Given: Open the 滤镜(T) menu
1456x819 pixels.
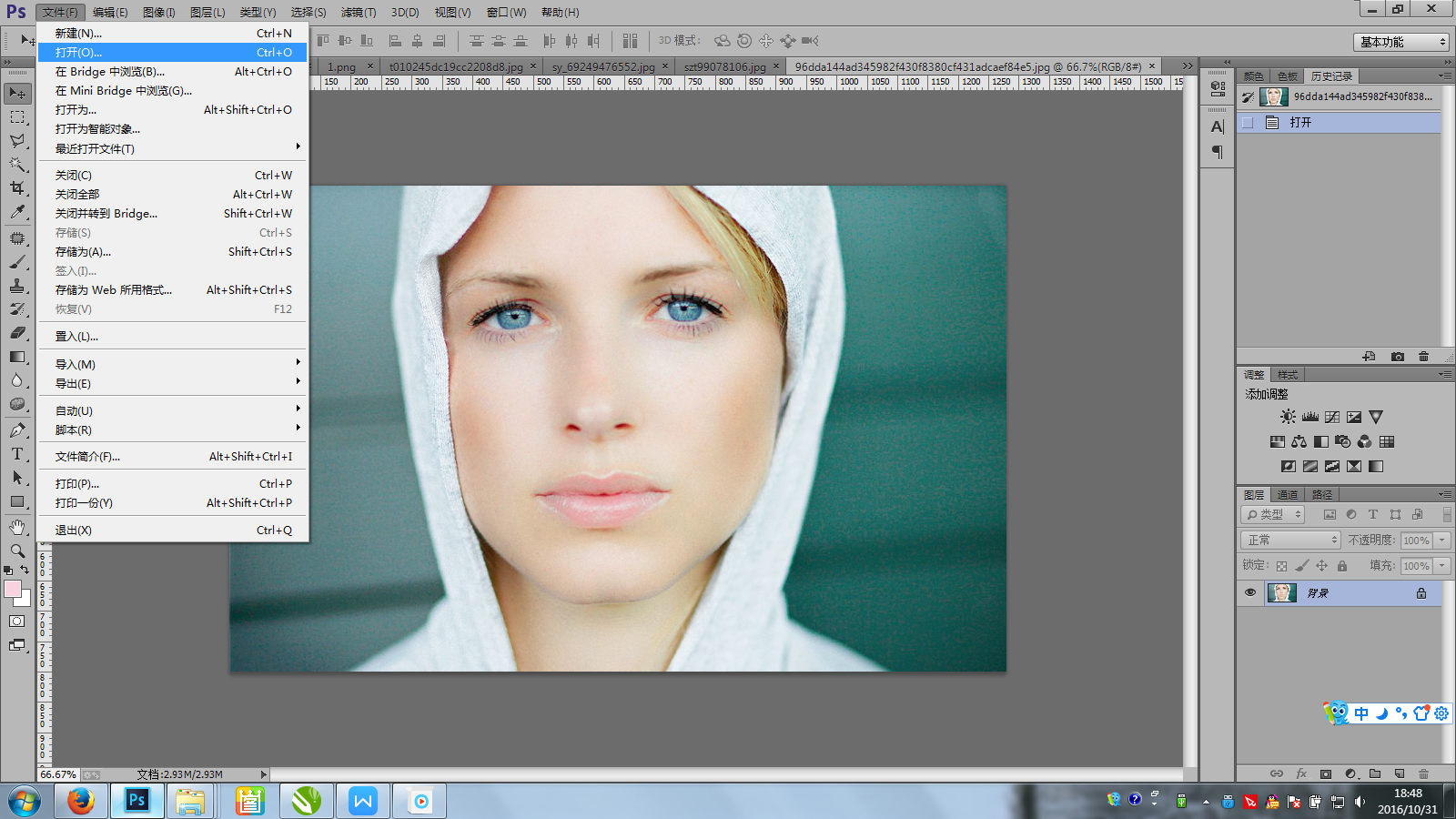Looking at the screenshot, I should 359,12.
